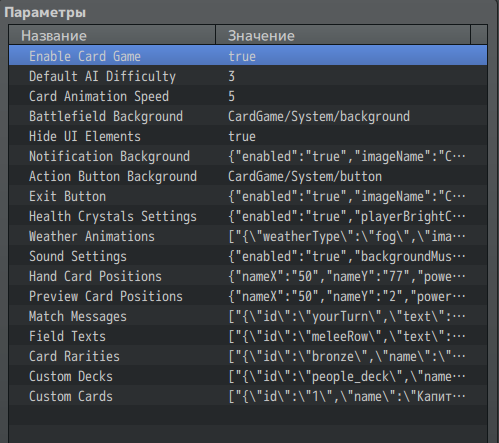Image resolution: width=499 pixels, height=443 pixels.
Task: Click the CardGame/System/button value
Action: click(305, 176)
